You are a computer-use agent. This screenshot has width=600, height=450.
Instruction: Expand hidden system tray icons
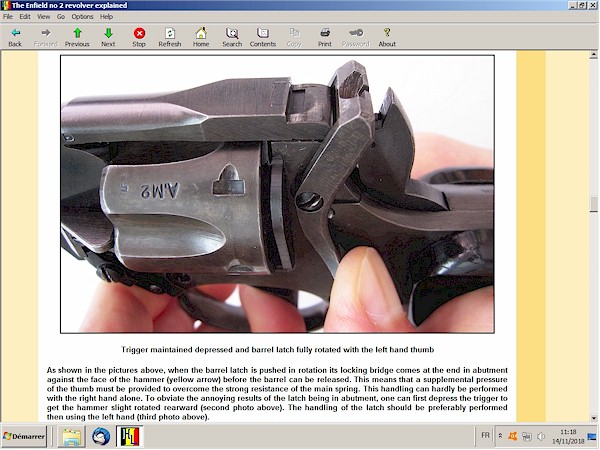tap(500, 436)
